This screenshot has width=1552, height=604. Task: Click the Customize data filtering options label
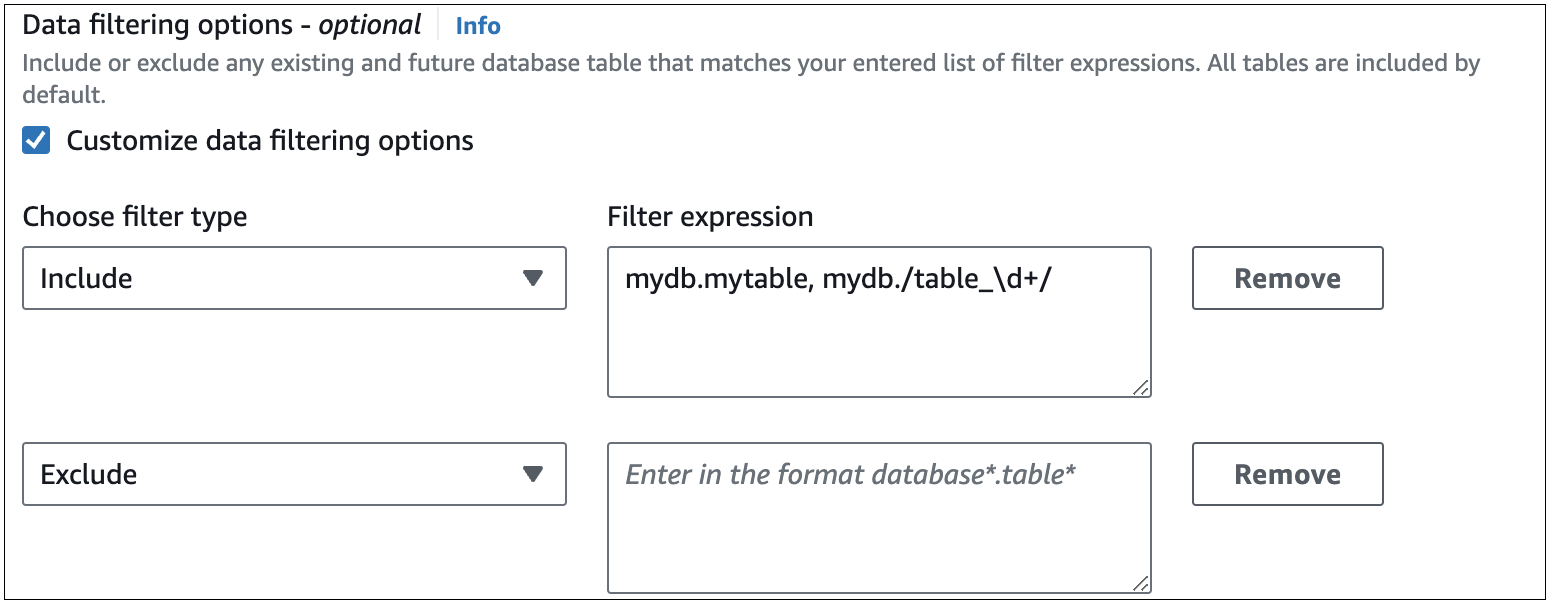coord(269,140)
